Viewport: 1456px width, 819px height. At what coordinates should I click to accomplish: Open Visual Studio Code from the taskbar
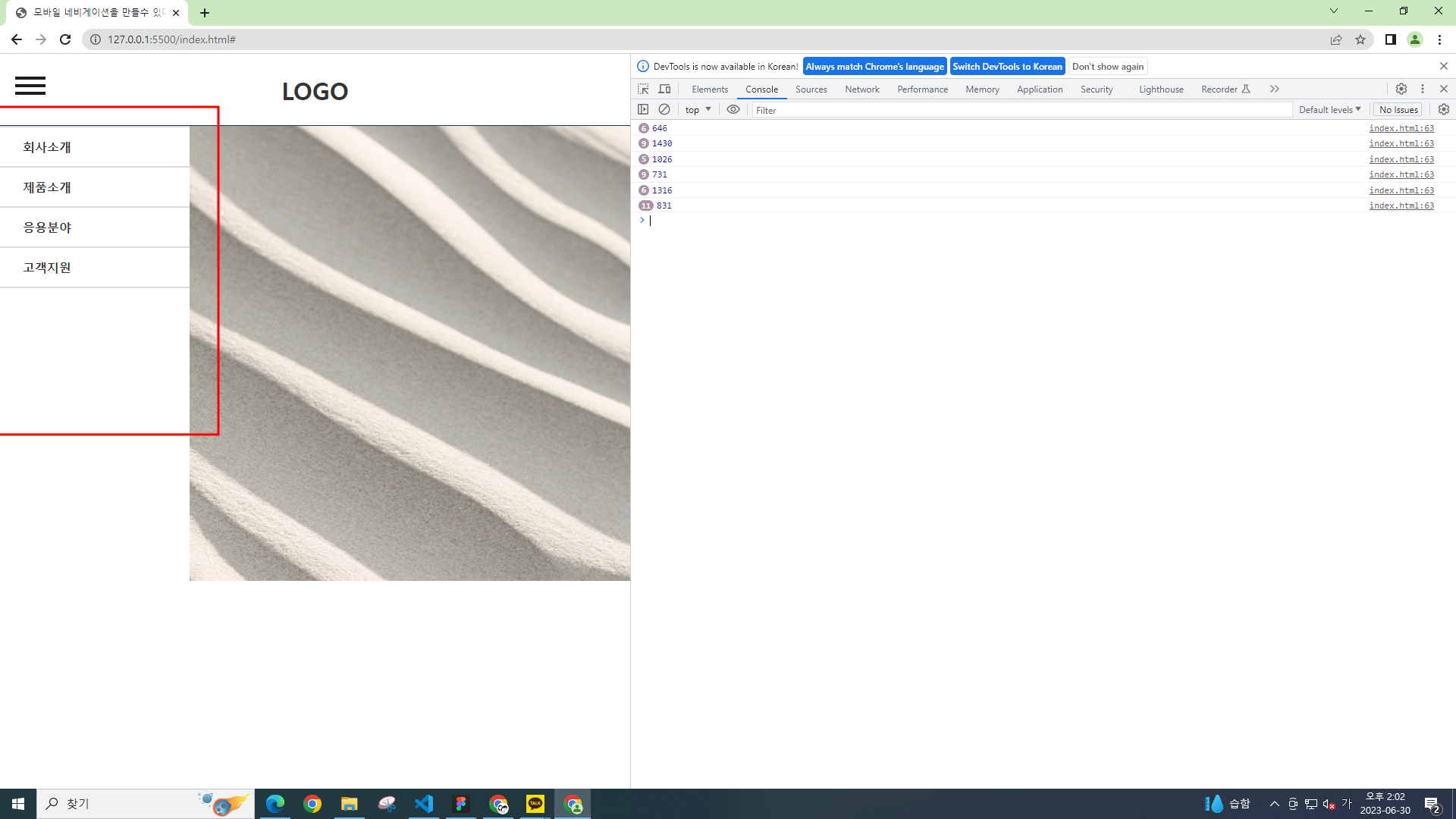[x=424, y=803]
